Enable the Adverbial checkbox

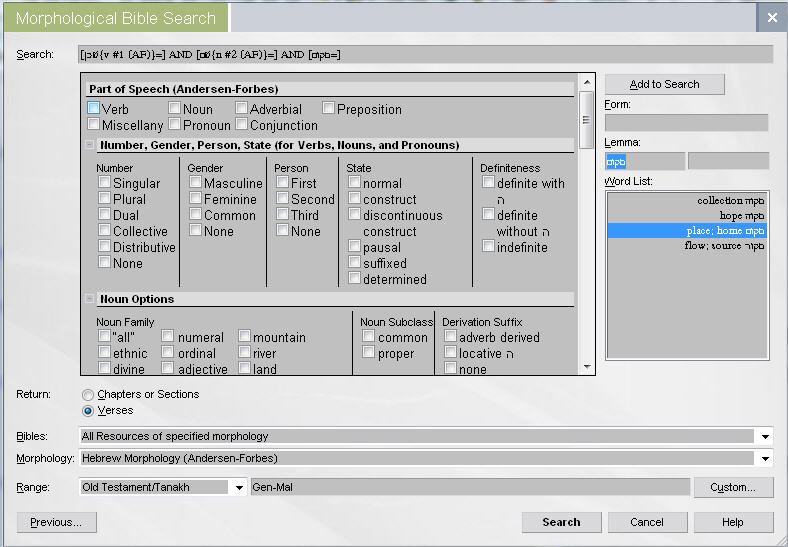241,108
